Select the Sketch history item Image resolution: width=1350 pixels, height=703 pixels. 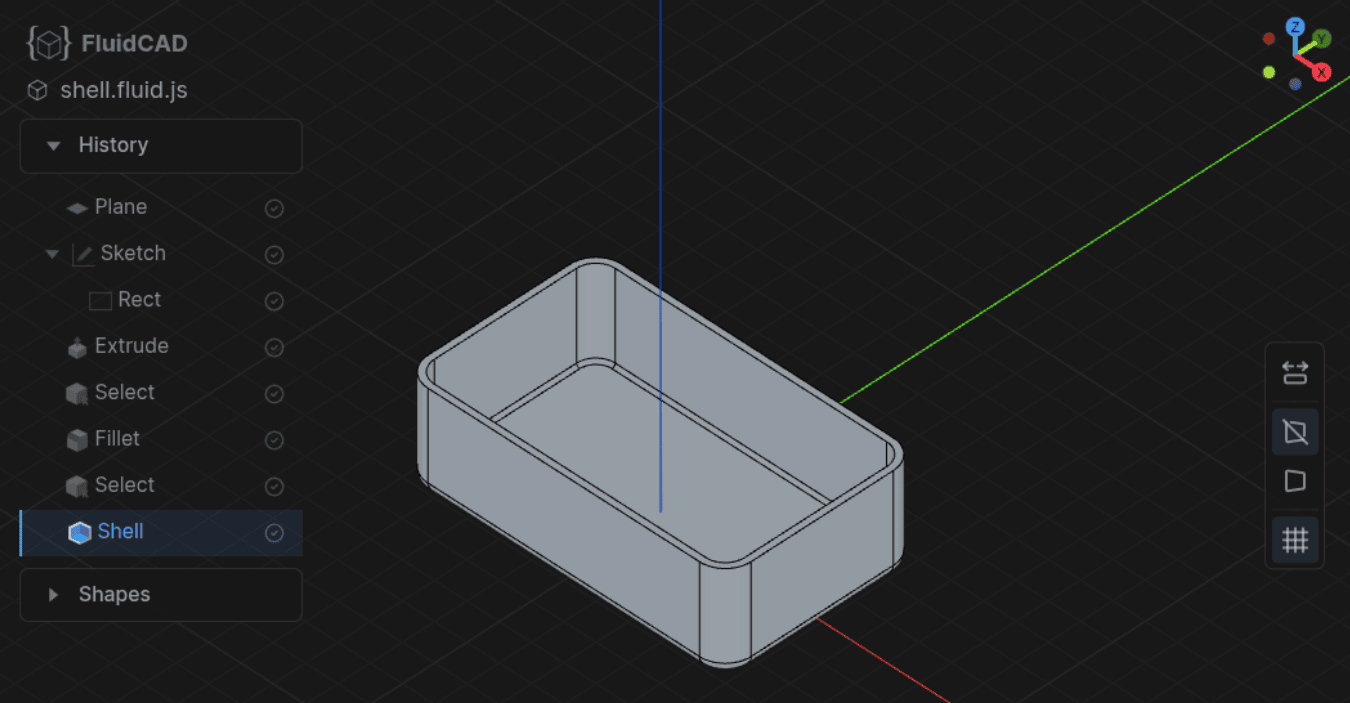tap(161, 254)
